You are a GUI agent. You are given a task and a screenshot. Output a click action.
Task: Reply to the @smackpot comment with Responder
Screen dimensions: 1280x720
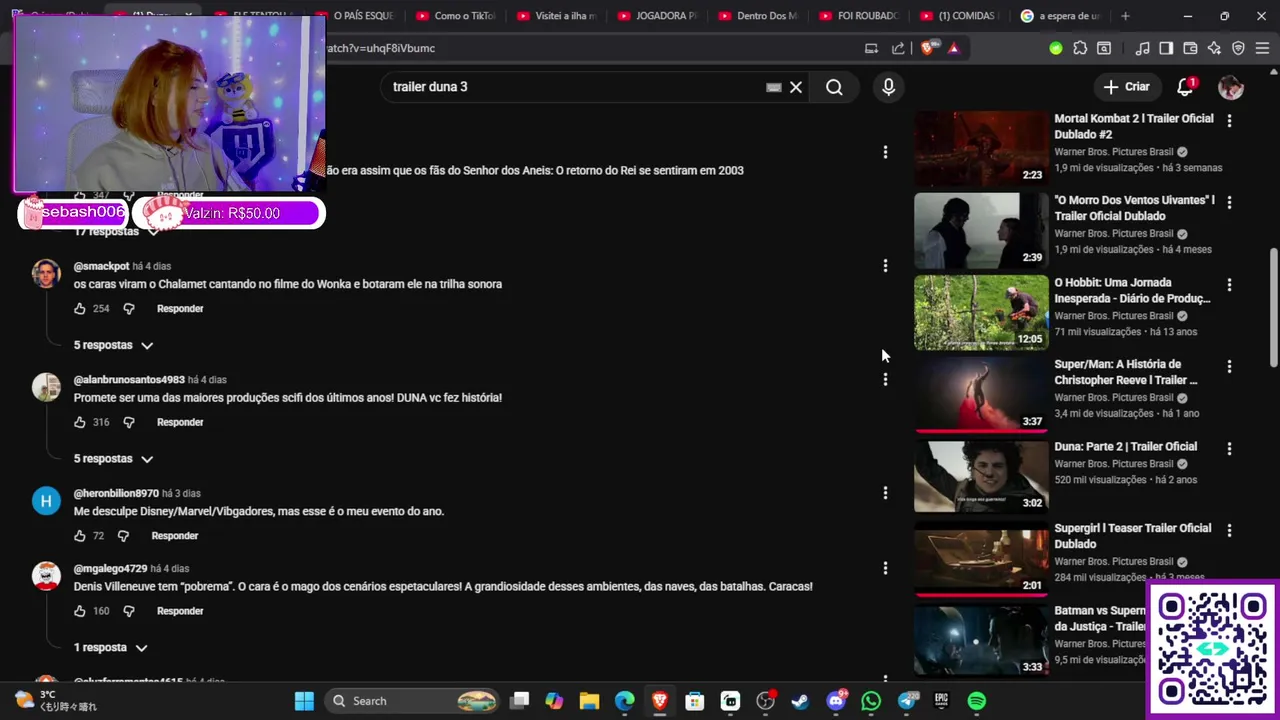coord(180,309)
